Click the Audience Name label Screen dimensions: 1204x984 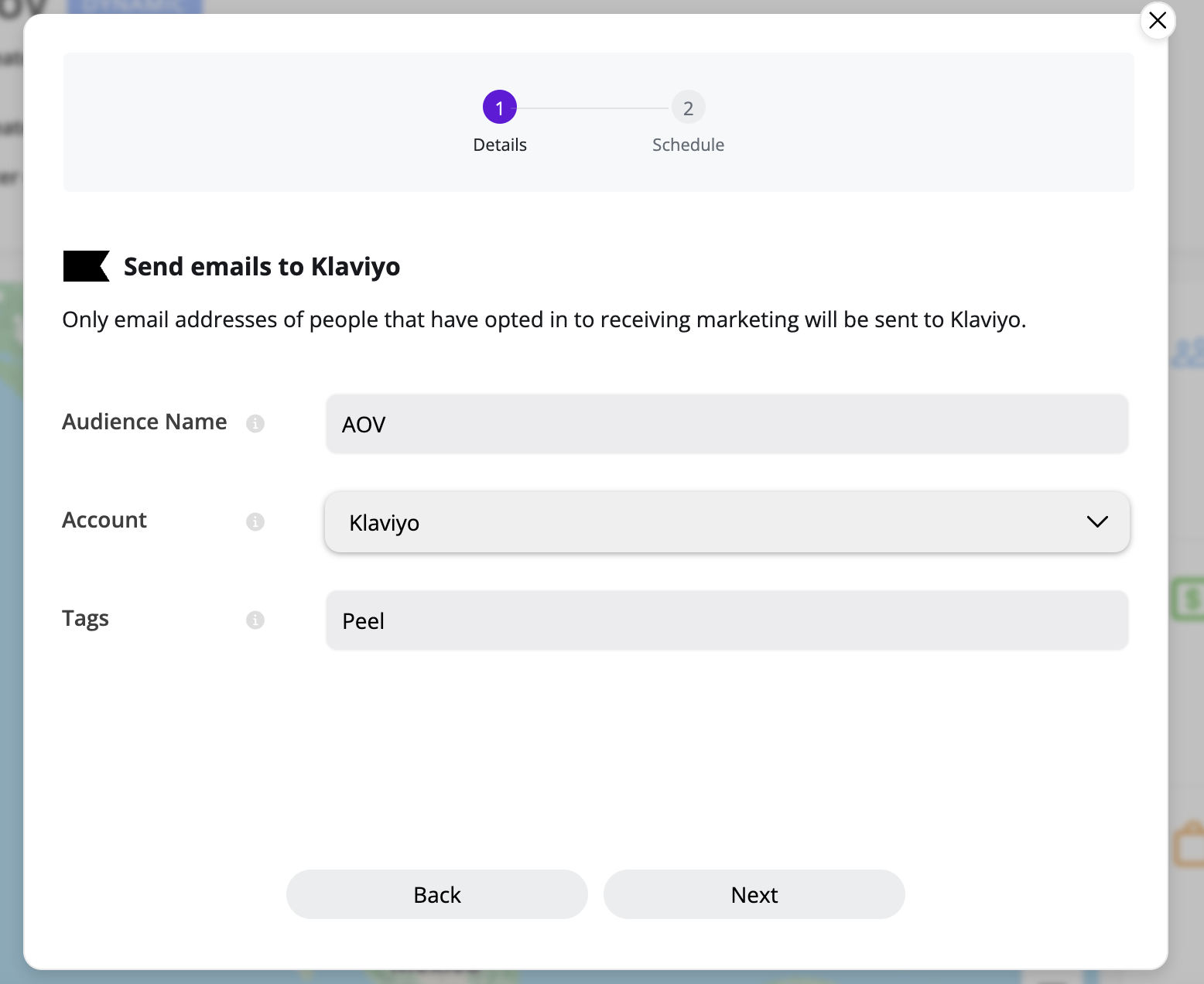(x=145, y=422)
